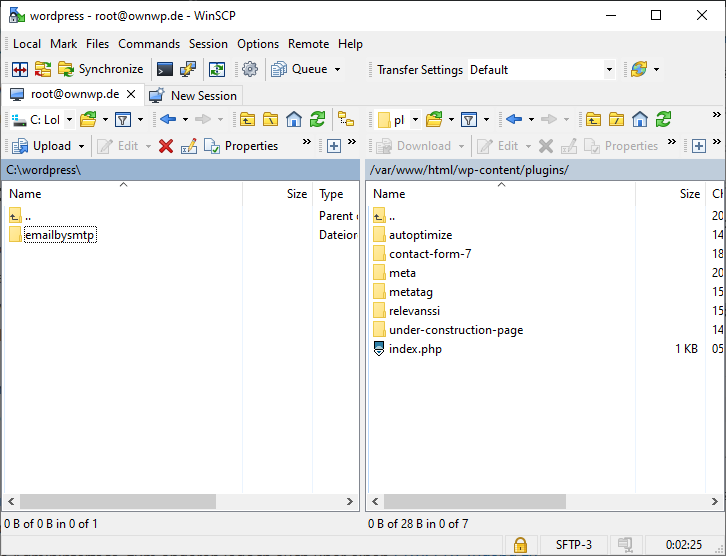Refresh the remote panel
The height and width of the screenshot is (556, 726).
point(663,119)
